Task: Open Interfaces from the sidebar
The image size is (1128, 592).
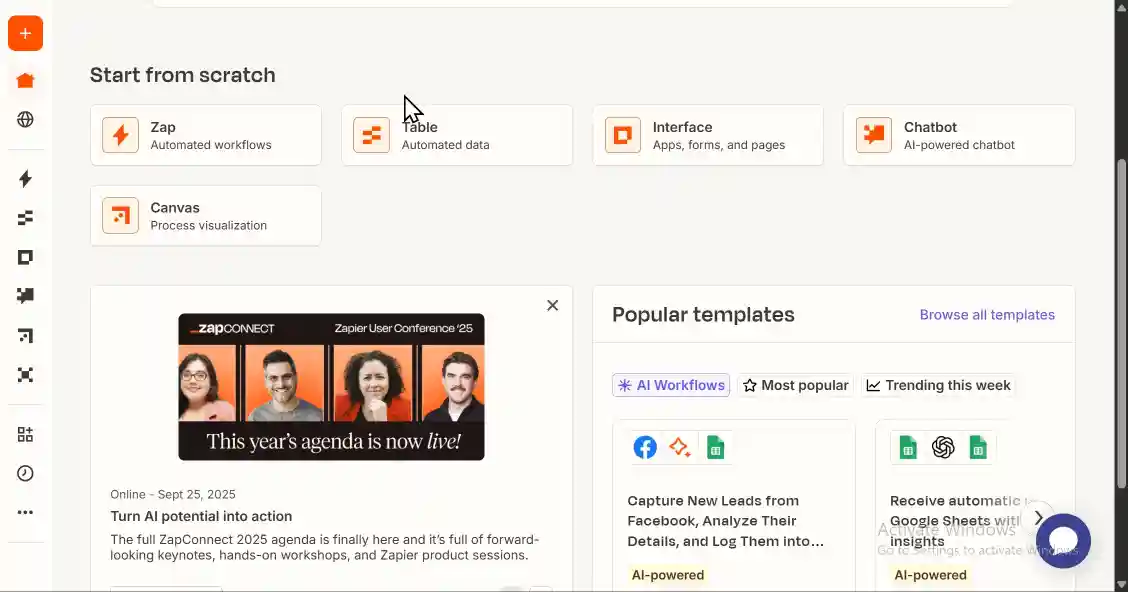Action: tap(25, 256)
